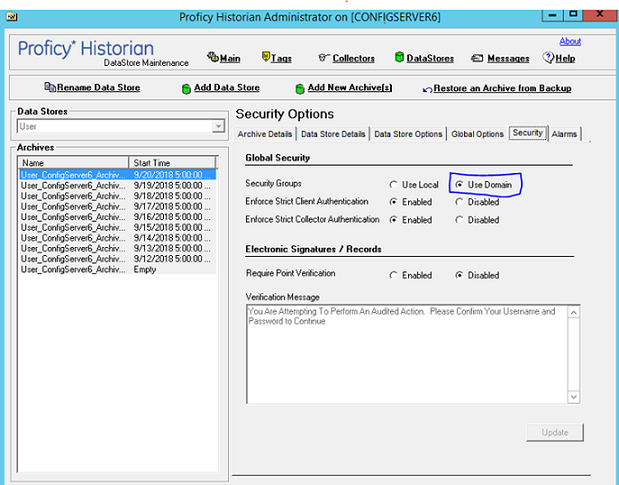The image size is (619, 485).
Task: Click the Start Time column header
Action: click(173, 163)
